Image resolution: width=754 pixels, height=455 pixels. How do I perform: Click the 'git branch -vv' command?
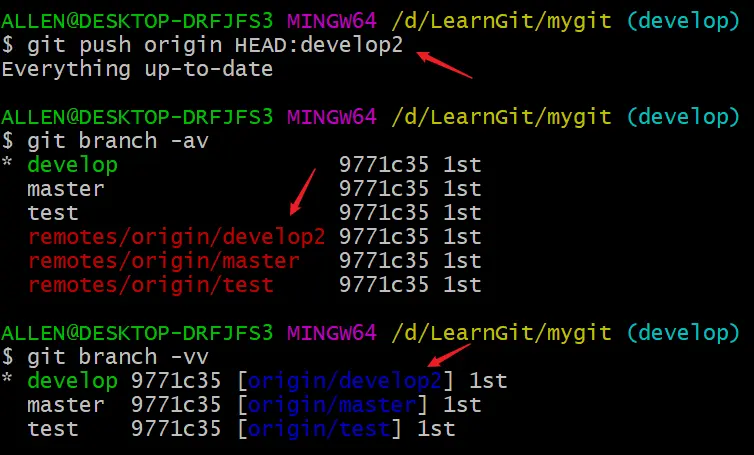(105, 357)
